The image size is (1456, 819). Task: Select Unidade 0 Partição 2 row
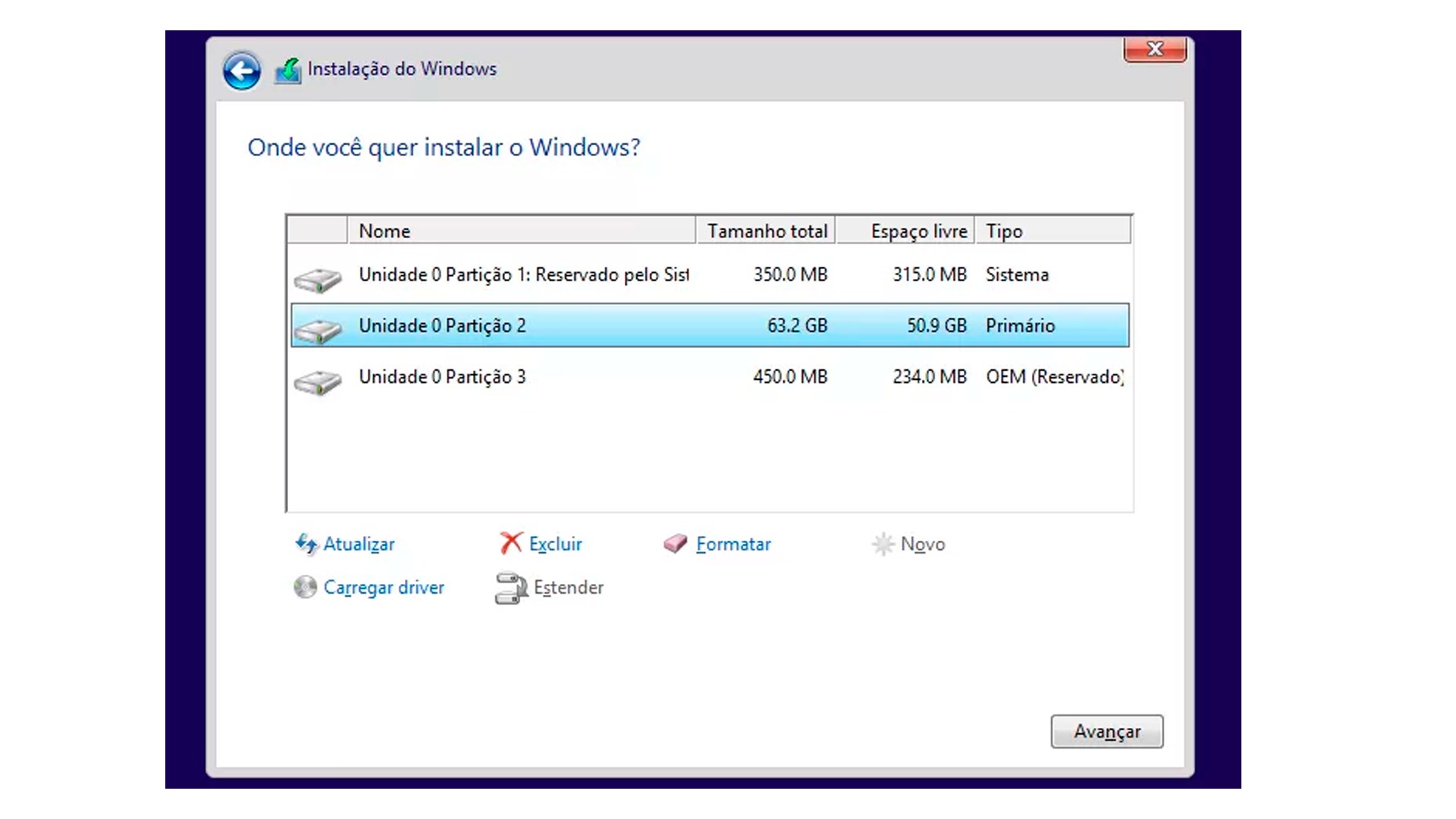(x=710, y=325)
